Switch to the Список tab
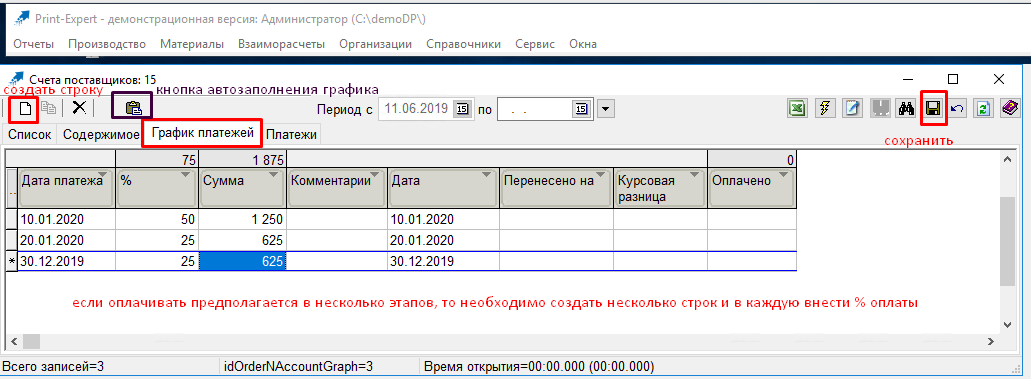This screenshot has width=1031, height=379. tap(29, 135)
